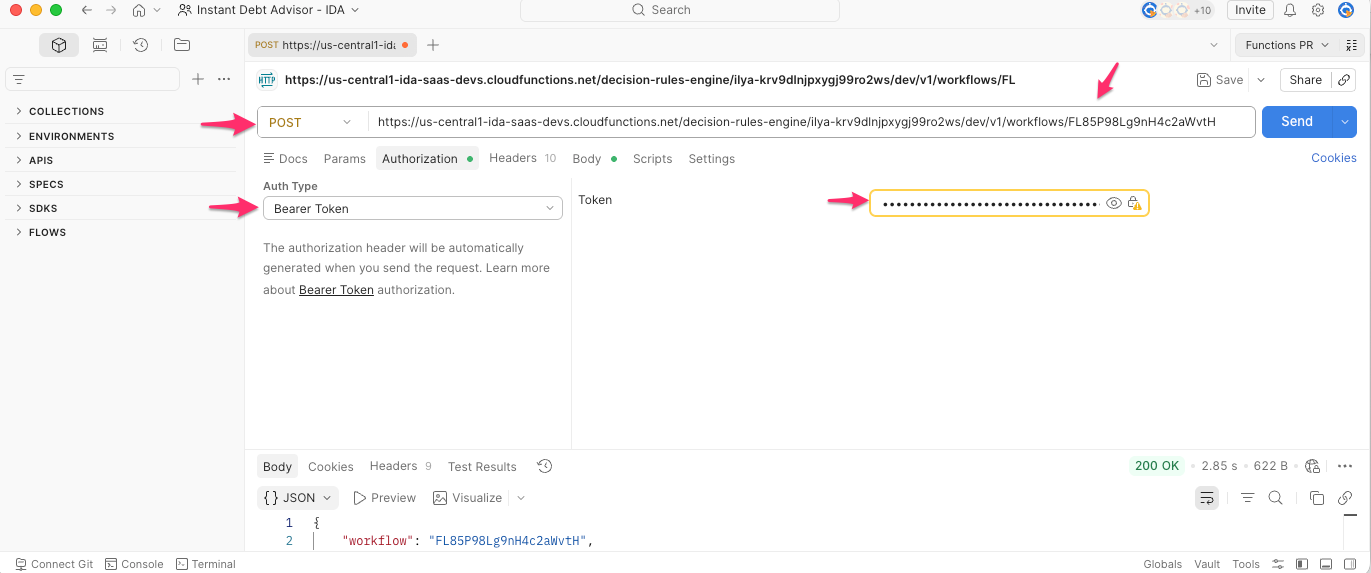The width and height of the screenshot is (1371, 573).
Task: Click the HTTP request type icon
Action: [x=267, y=79]
